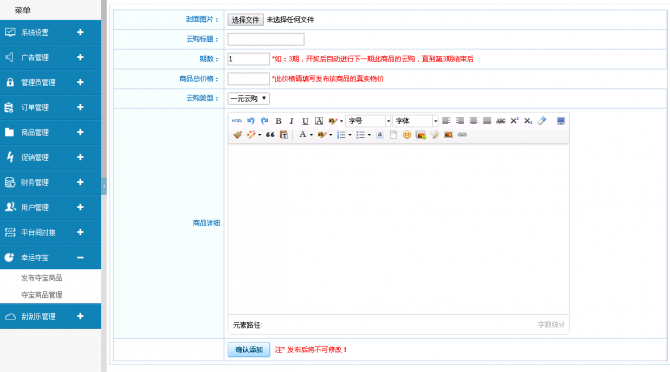Viewport: 670px width, 372px height.
Task: Click the scrawl drawing icon
Action: coord(435,135)
